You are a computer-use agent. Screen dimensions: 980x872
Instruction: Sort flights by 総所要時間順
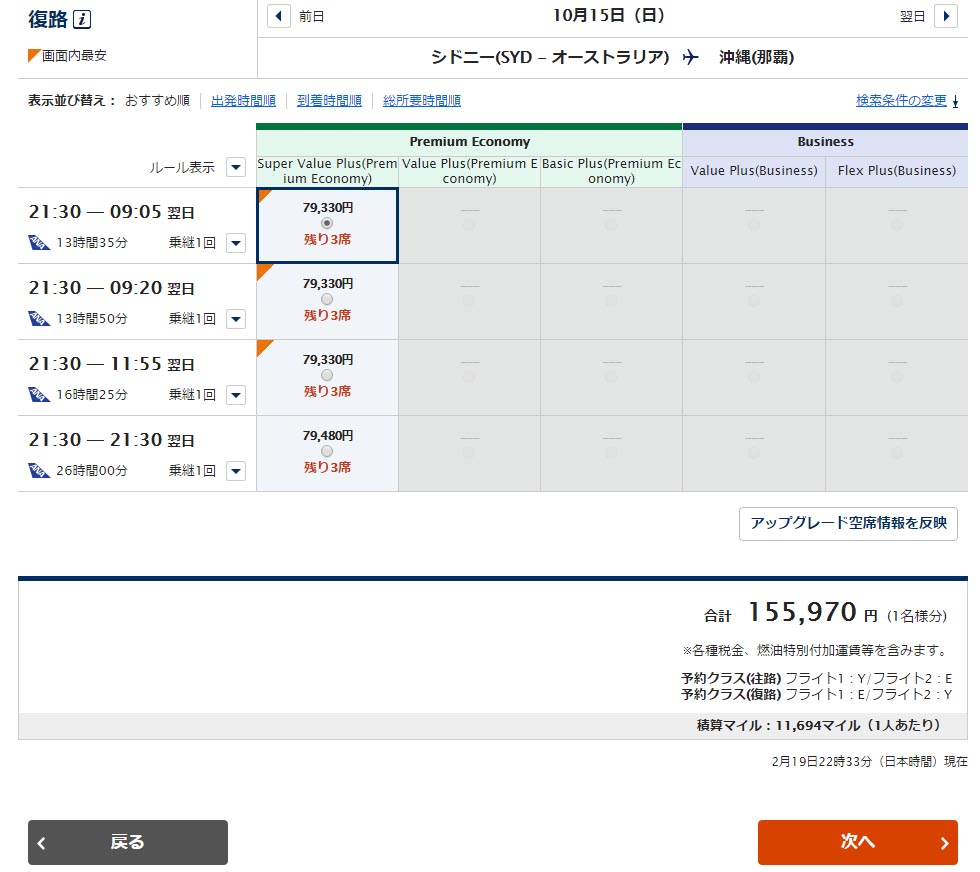tap(422, 100)
